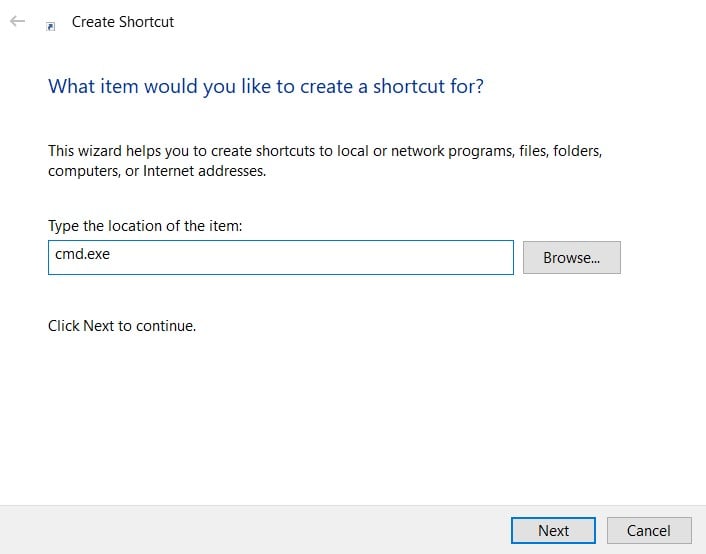Viewport: 706px width, 554px height.
Task: Click the 'Click Next to continue' text
Action: 122,326
